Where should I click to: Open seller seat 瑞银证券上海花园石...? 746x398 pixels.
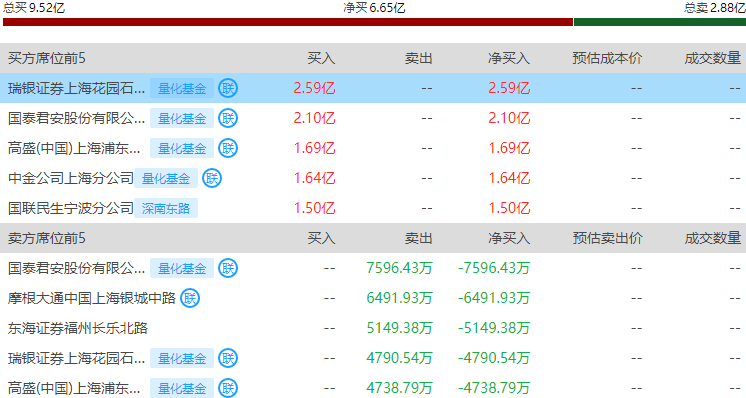[x=76, y=358]
